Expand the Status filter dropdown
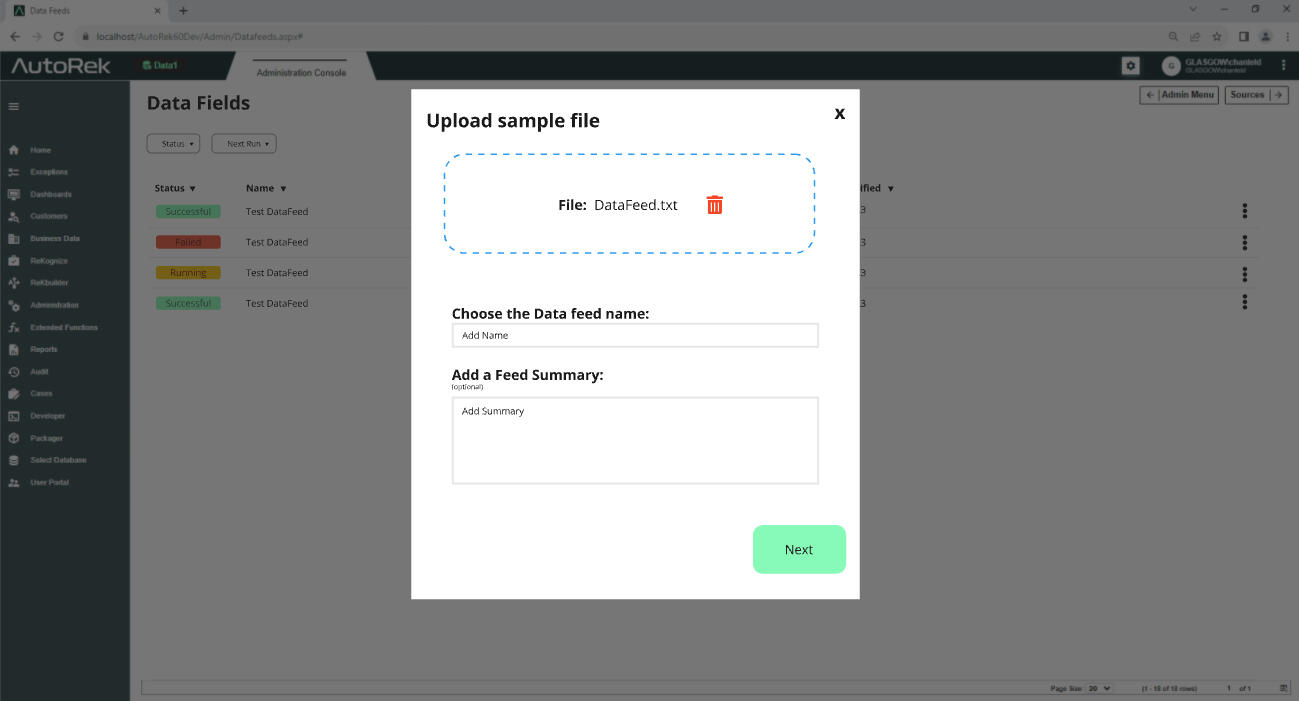Viewport: 1299px width, 701px height. tap(173, 144)
